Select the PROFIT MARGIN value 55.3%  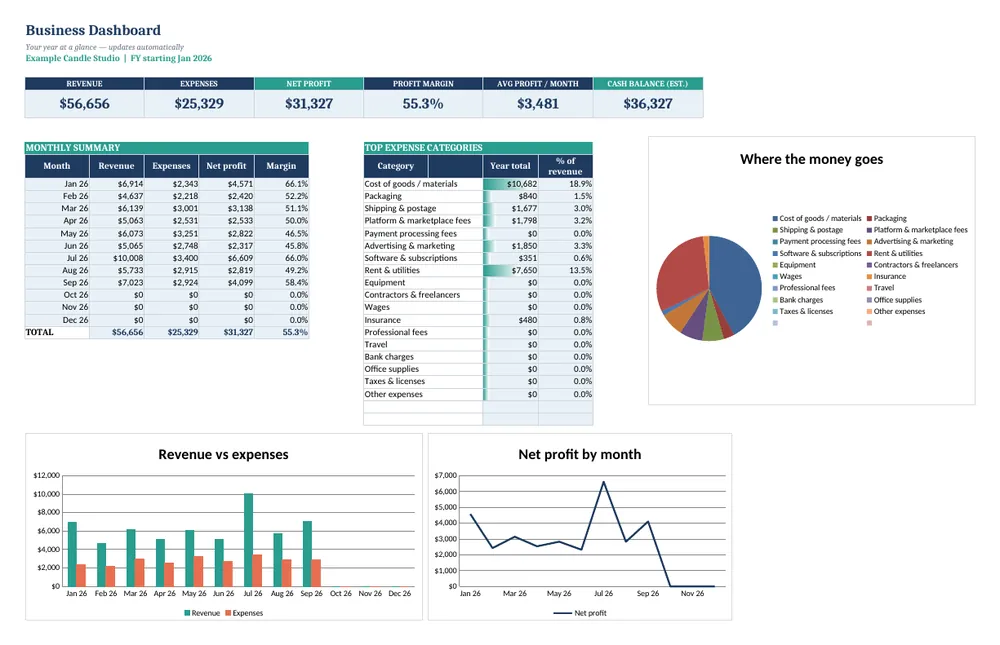click(x=423, y=103)
